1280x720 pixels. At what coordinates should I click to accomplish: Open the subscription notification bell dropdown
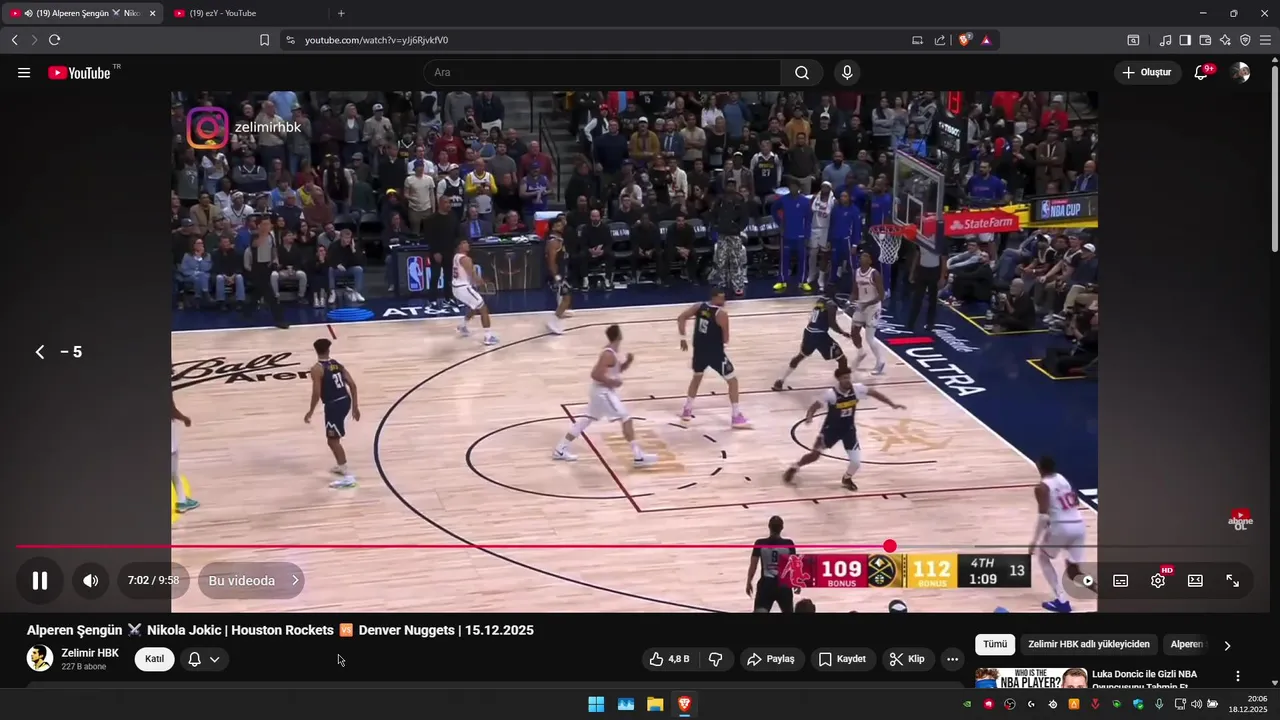pyautogui.click(x=204, y=659)
